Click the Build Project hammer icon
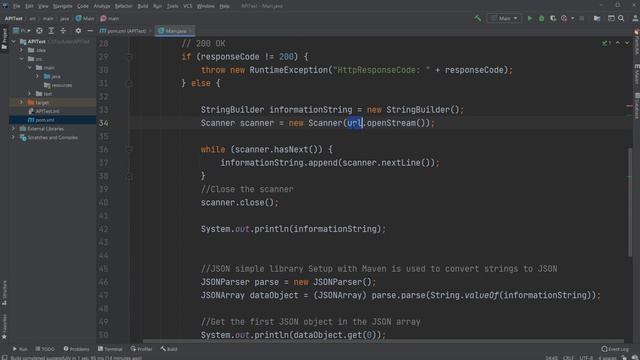Image resolution: width=640 pixels, height=360 pixels. click(x=477, y=18)
